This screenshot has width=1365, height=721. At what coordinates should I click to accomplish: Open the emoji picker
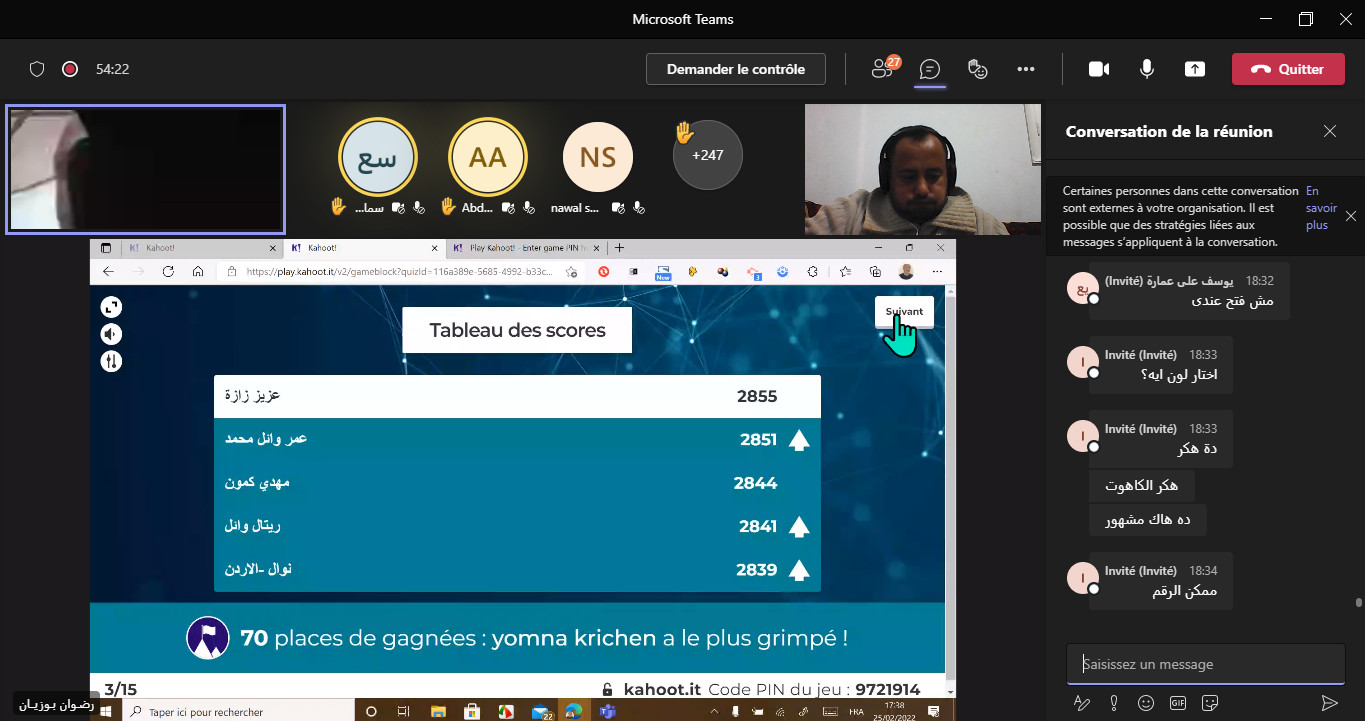coord(1146,703)
